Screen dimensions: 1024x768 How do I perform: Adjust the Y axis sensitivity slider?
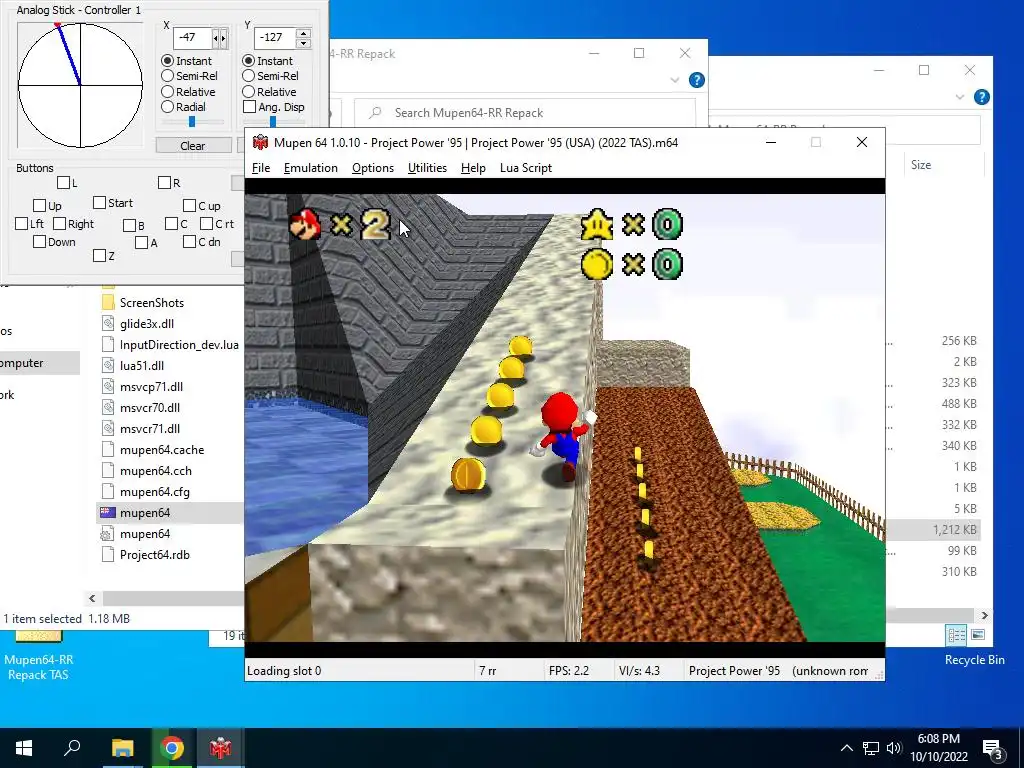(273, 121)
